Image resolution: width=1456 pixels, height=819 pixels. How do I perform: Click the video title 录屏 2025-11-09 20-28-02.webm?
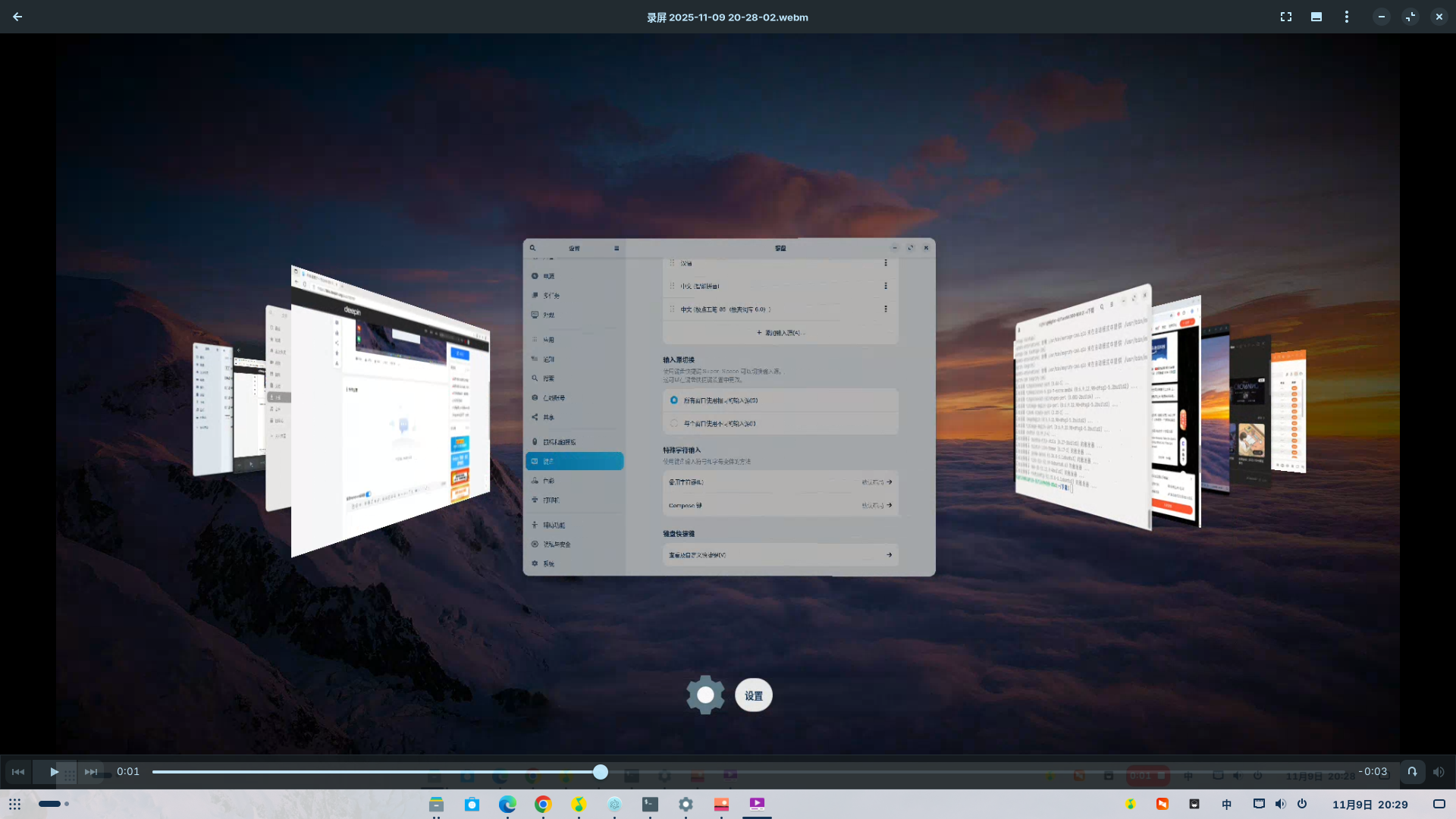pos(727,17)
